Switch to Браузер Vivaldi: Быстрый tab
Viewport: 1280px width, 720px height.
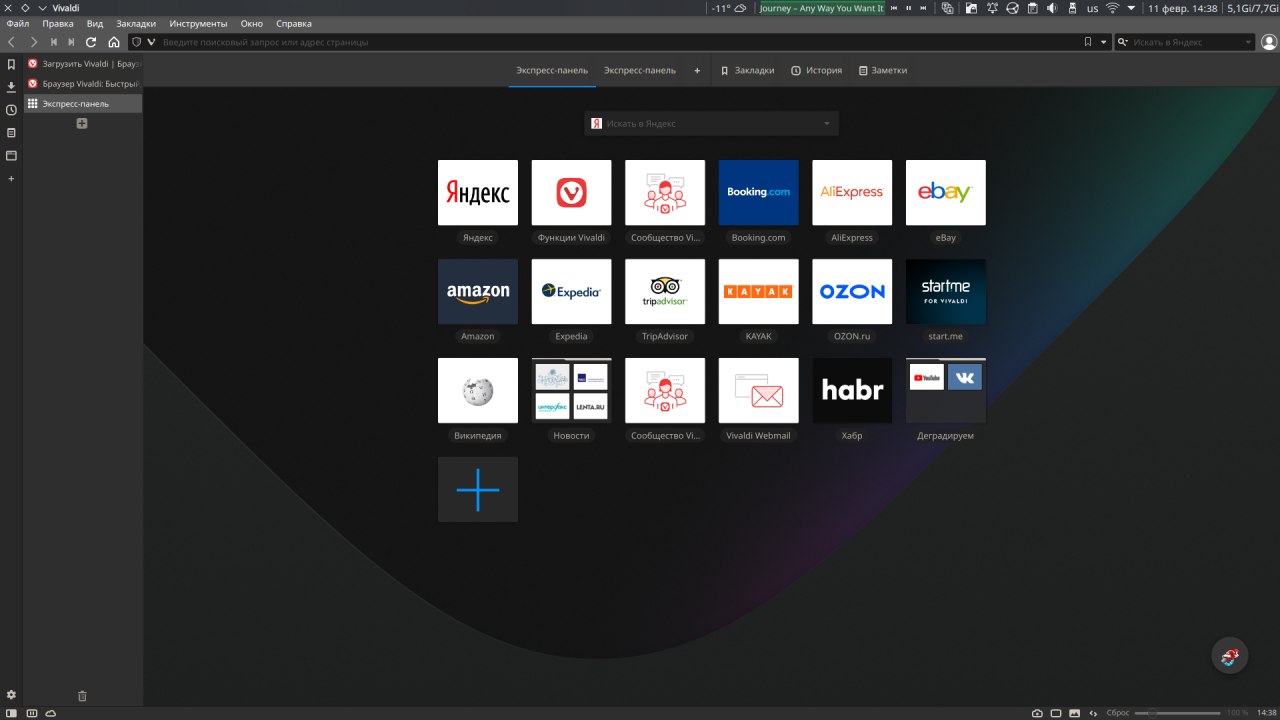[84, 83]
